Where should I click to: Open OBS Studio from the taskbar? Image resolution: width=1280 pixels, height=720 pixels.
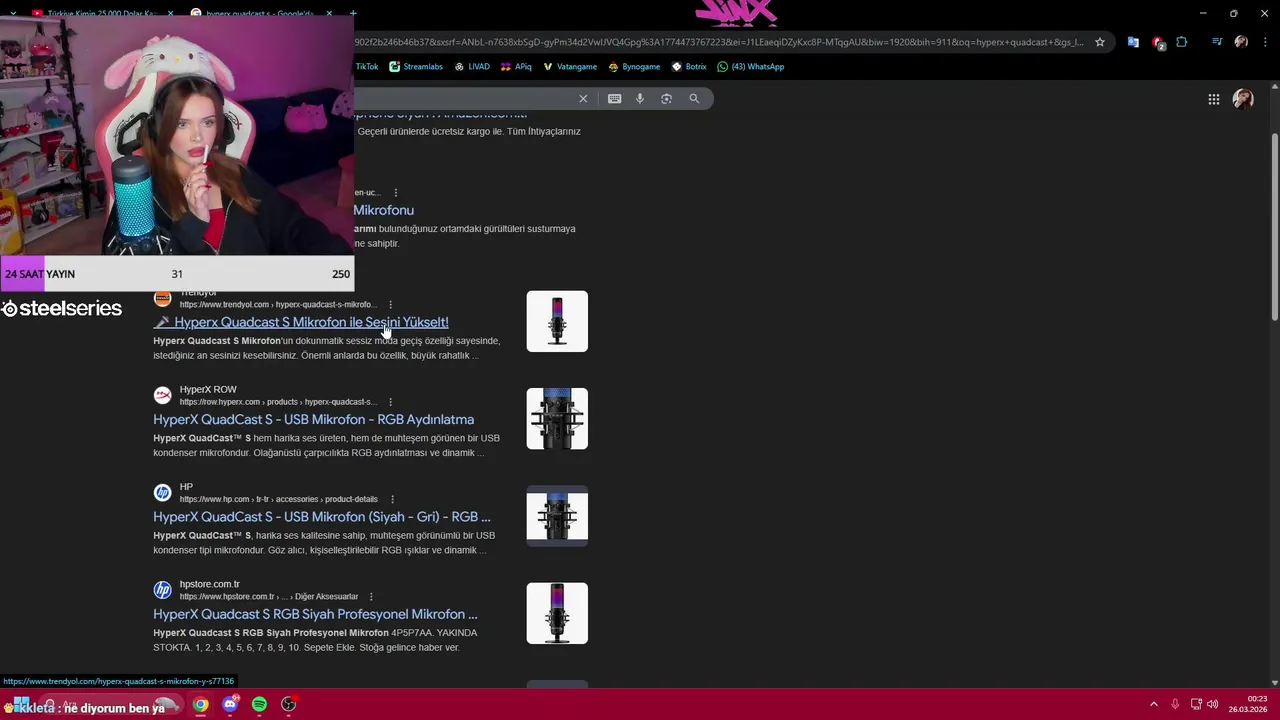[289, 704]
